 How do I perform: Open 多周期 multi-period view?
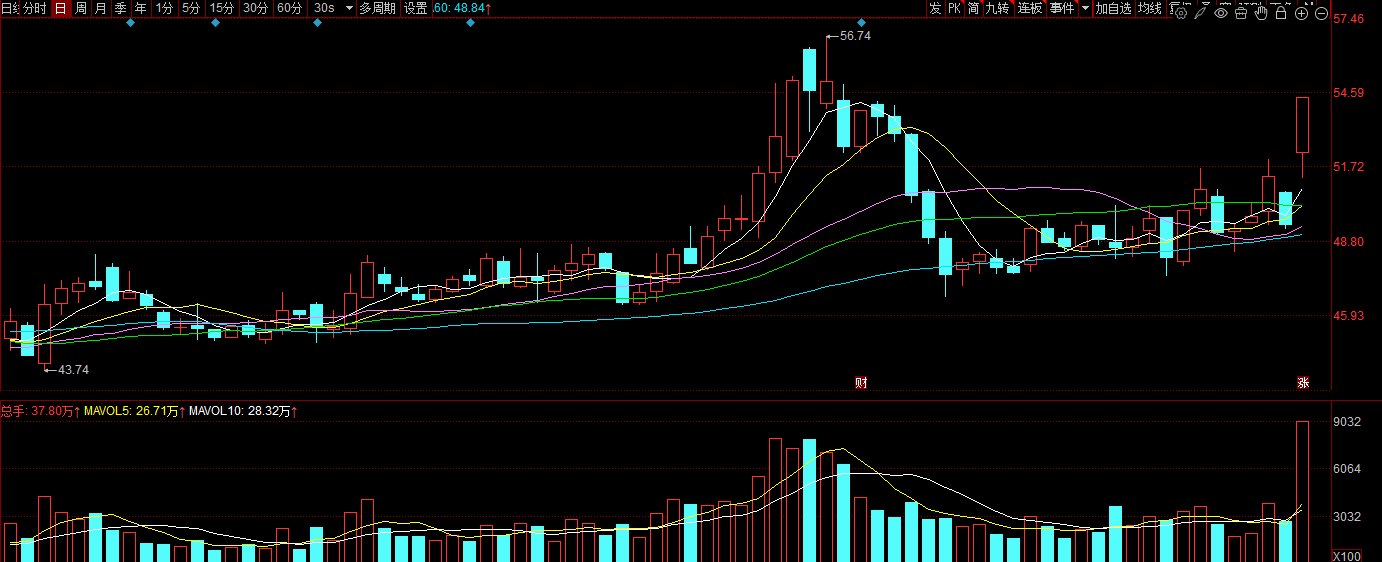[378, 8]
